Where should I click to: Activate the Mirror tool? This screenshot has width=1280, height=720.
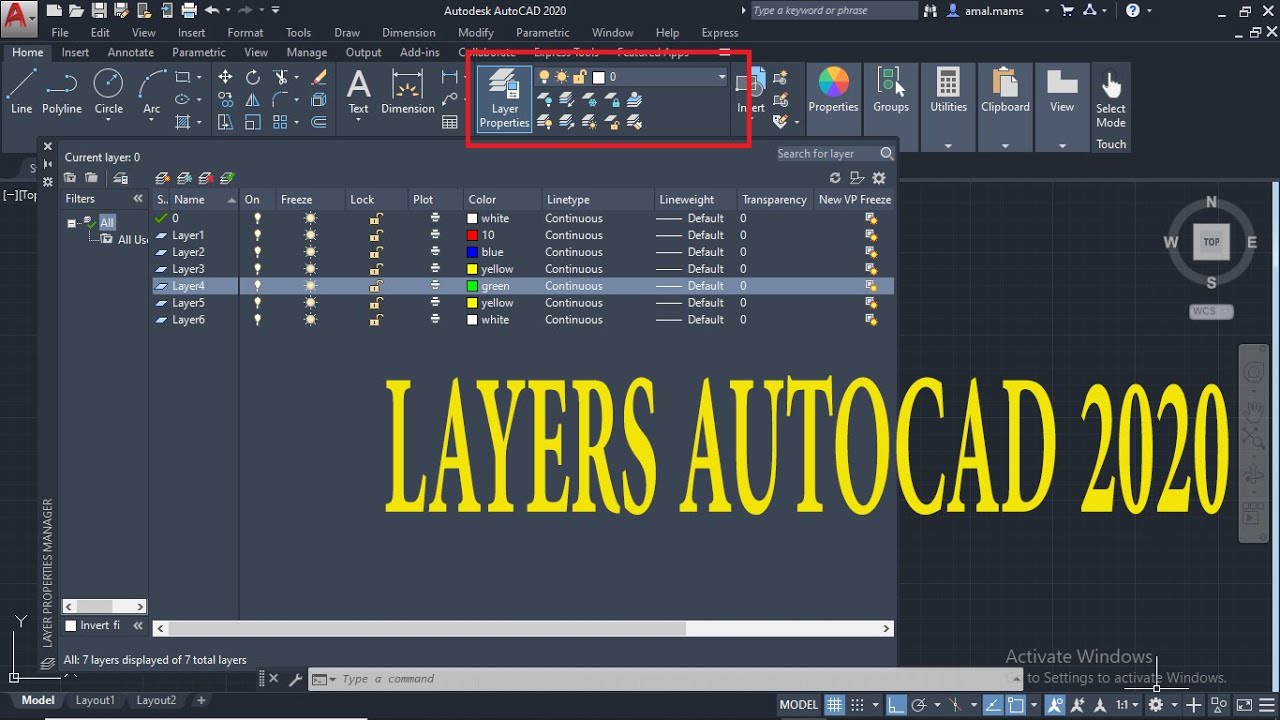(x=253, y=100)
